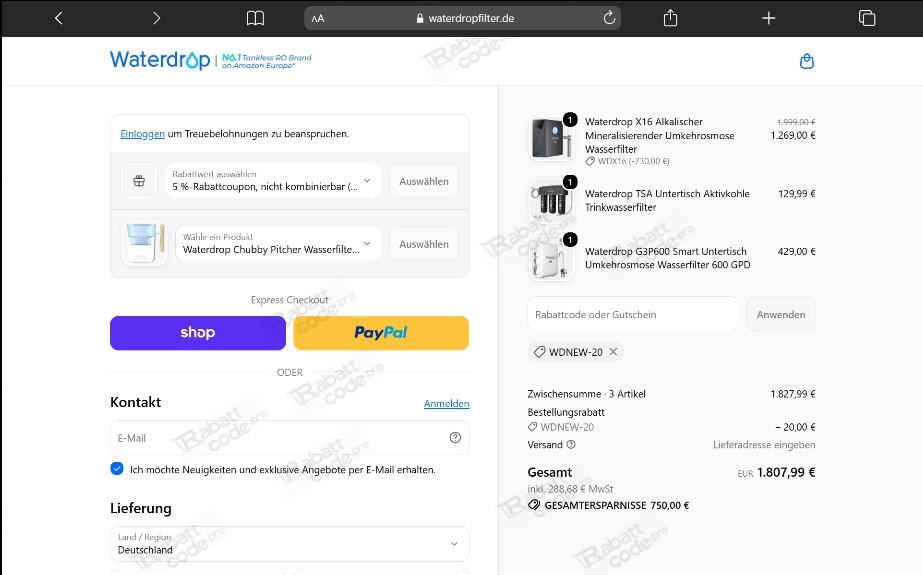This screenshot has width=923, height=575.
Task: Click the Waterdrop logo
Action: [x=160, y=59]
